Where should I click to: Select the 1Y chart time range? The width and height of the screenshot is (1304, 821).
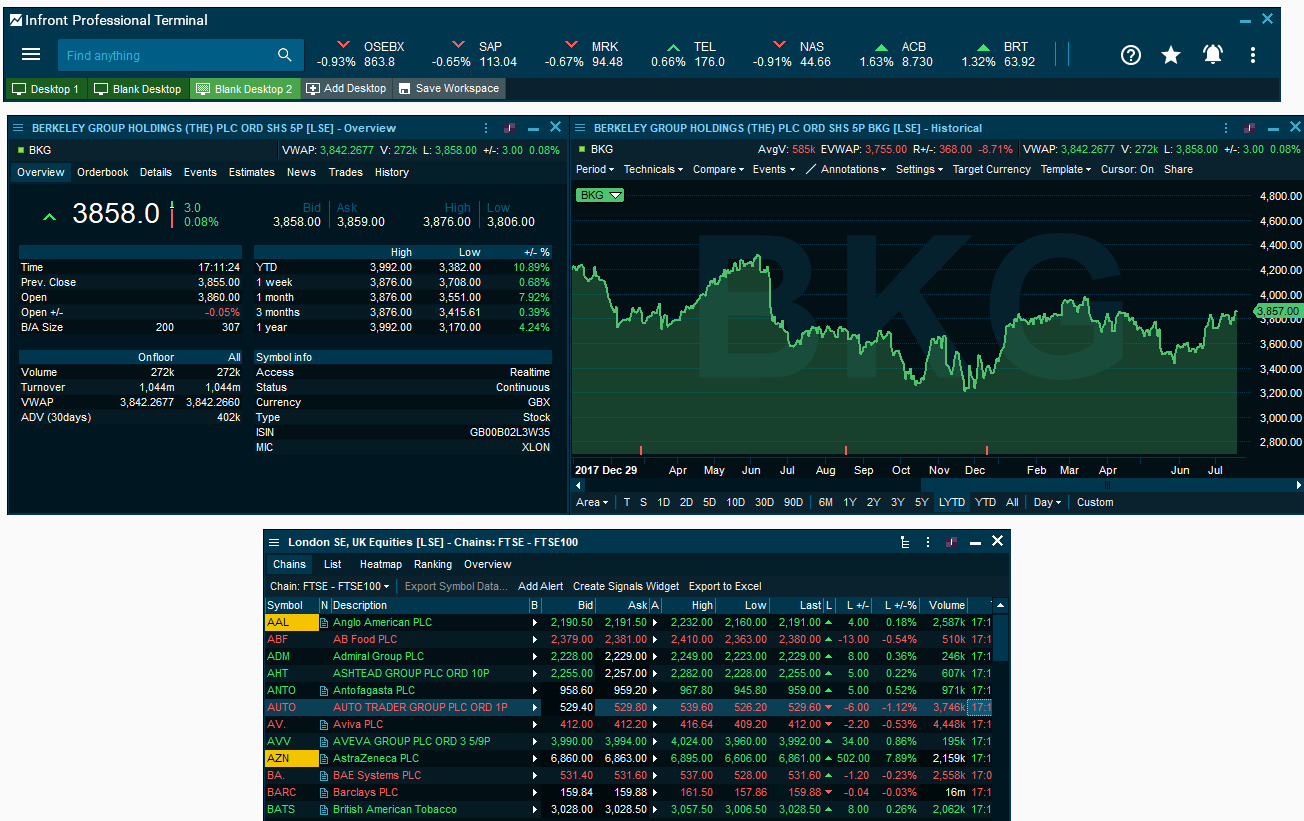pos(849,502)
